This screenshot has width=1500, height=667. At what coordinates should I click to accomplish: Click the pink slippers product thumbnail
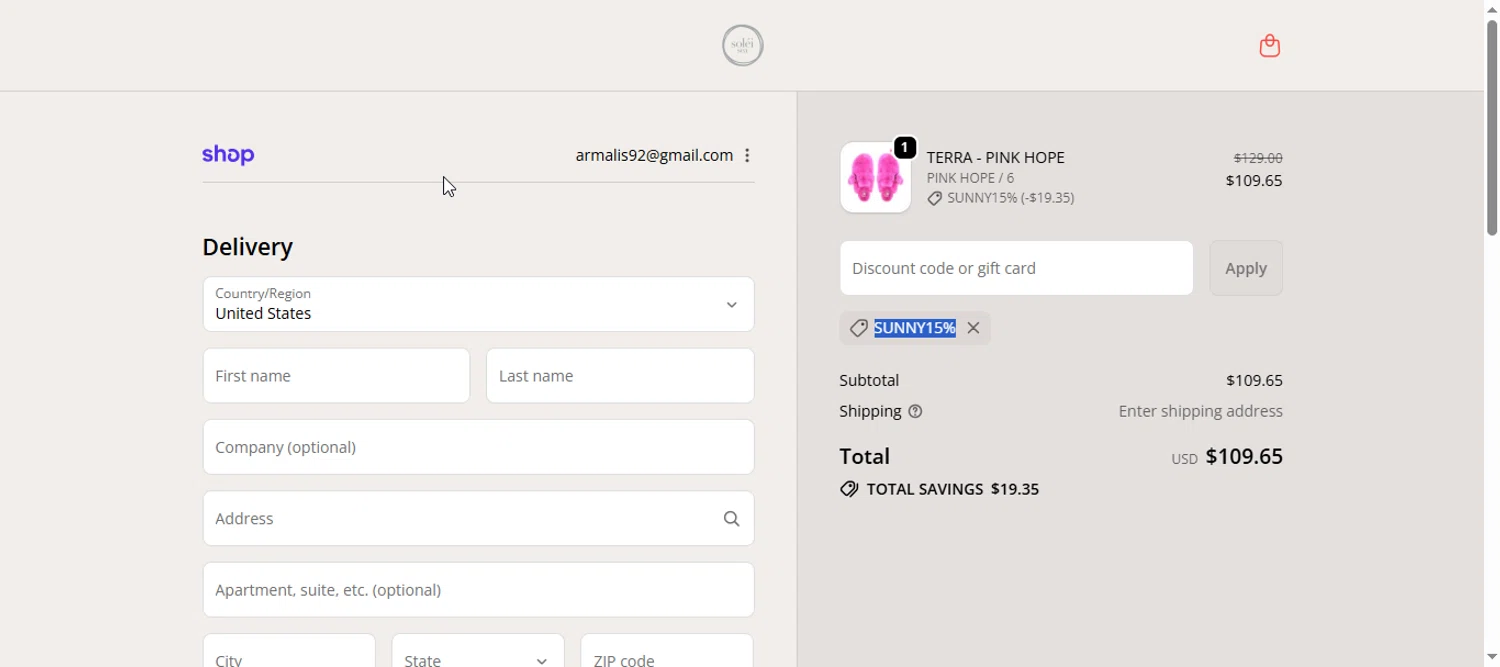point(875,177)
